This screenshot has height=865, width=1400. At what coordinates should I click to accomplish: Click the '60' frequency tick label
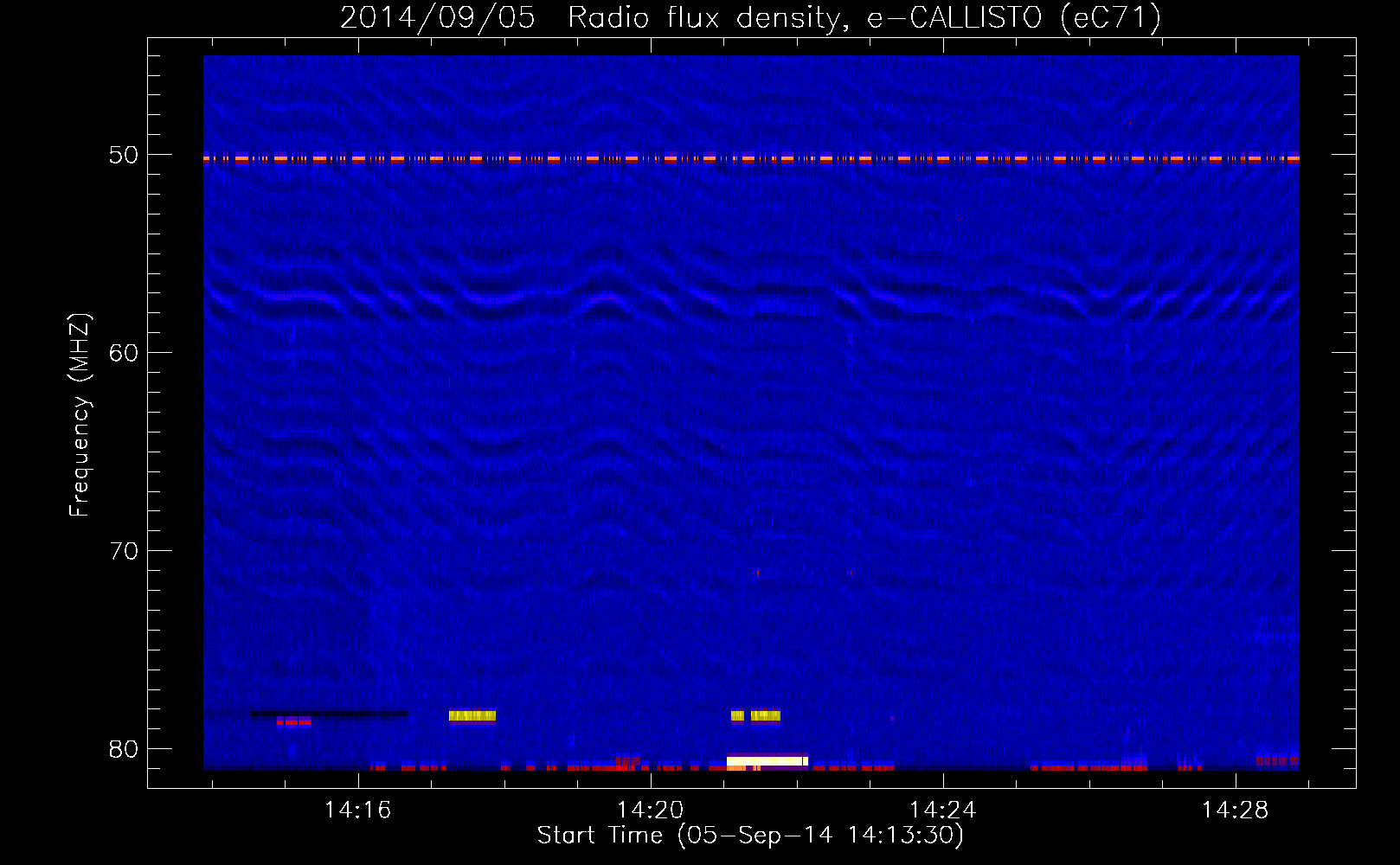tap(123, 353)
